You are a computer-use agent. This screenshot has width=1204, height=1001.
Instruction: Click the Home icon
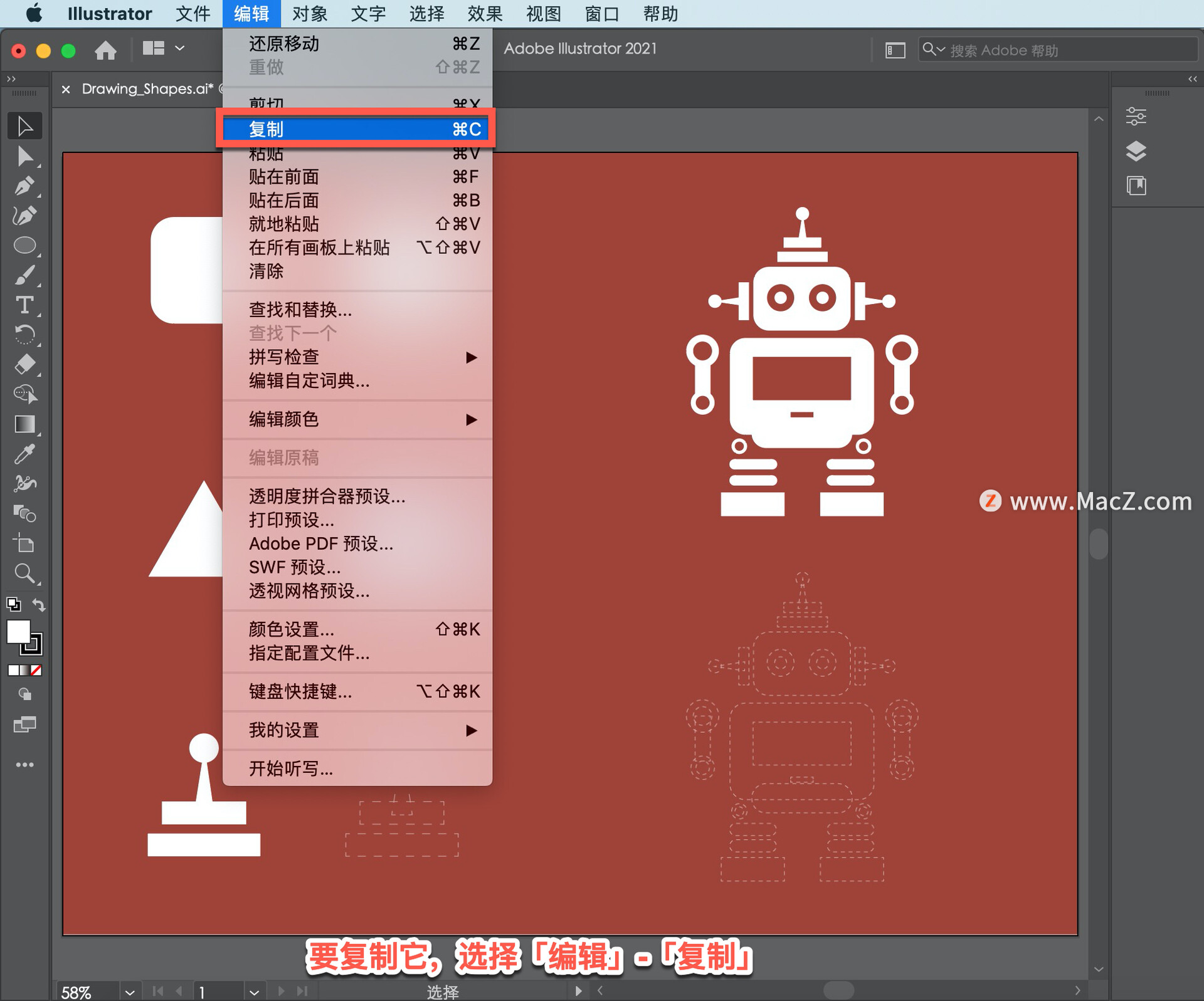click(x=105, y=50)
